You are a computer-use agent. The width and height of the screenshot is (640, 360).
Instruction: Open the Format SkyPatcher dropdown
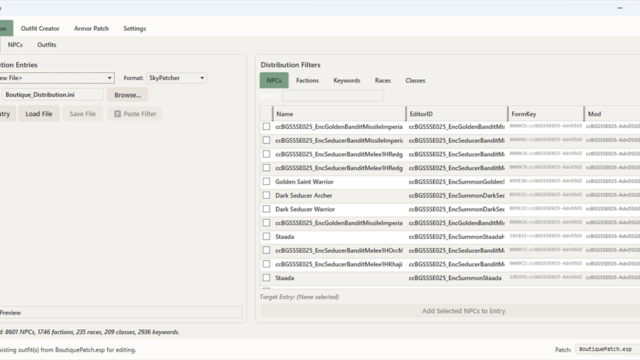pyautogui.click(x=177, y=78)
